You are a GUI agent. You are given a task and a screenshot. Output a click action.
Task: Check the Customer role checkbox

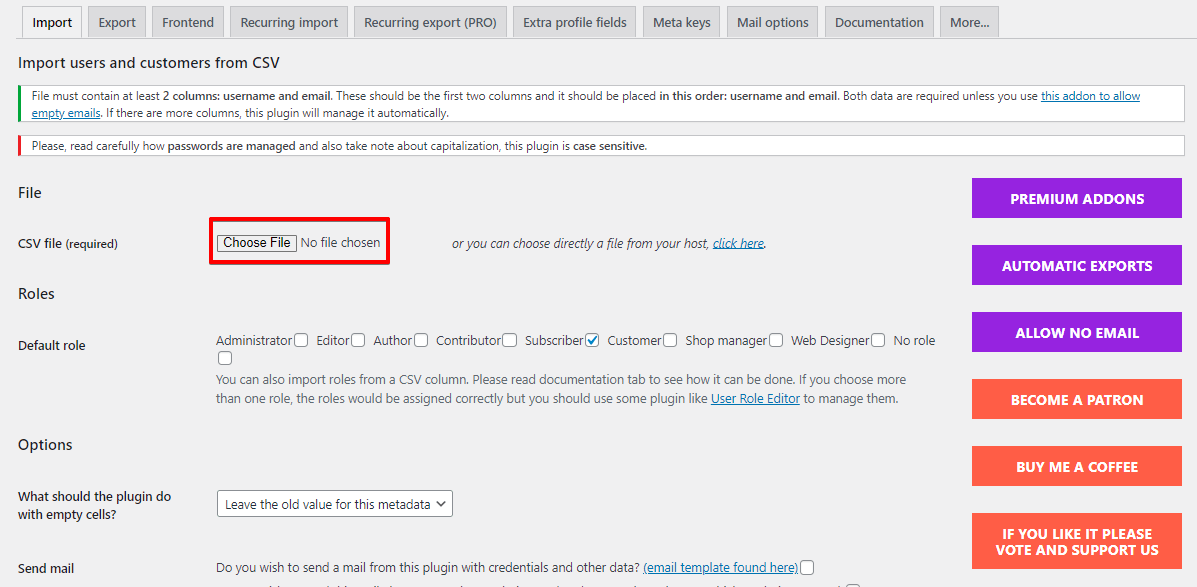pyautogui.click(x=670, y=340)
